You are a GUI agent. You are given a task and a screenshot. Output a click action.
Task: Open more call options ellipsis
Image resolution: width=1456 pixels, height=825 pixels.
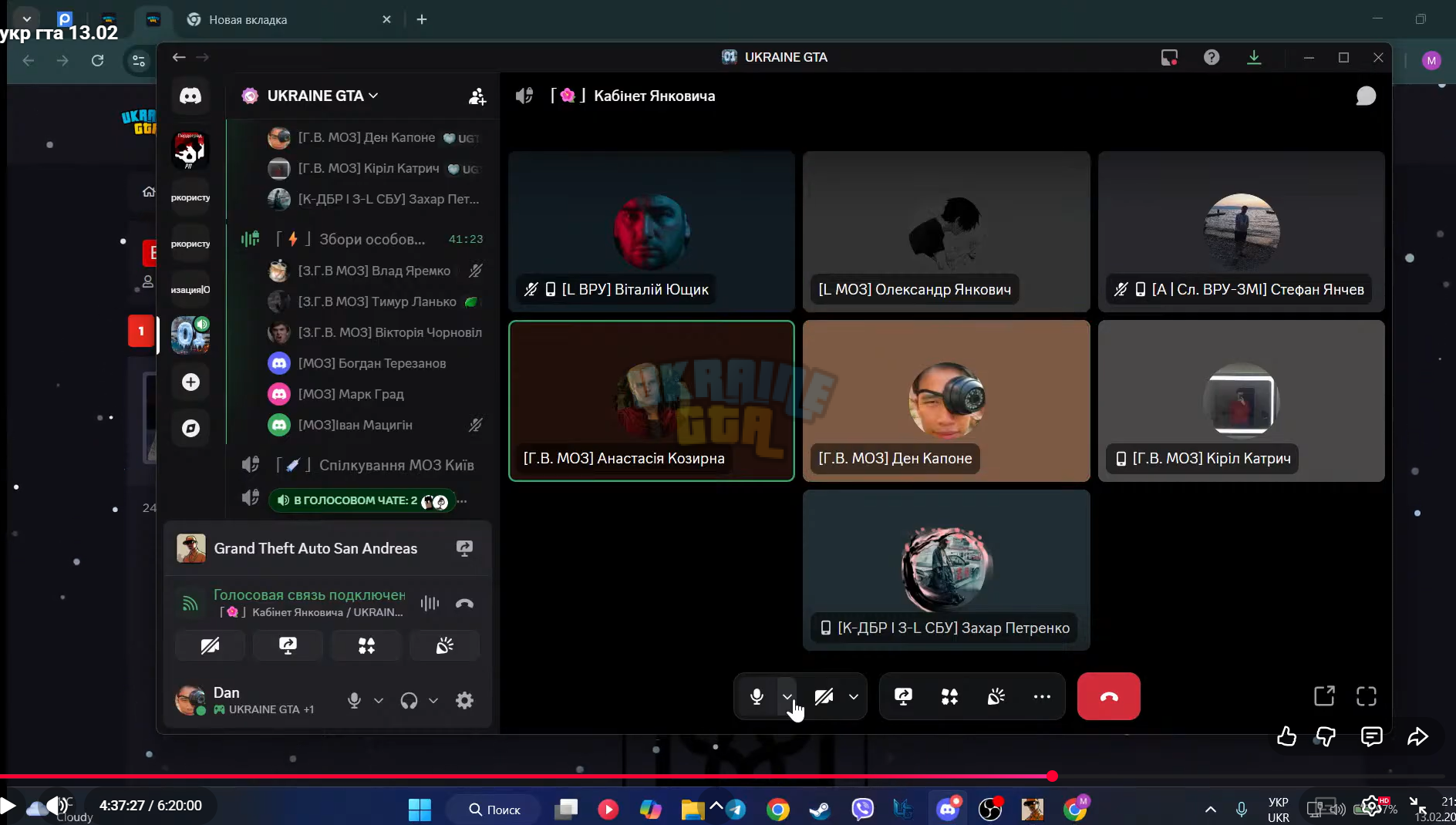point(1042,696)
